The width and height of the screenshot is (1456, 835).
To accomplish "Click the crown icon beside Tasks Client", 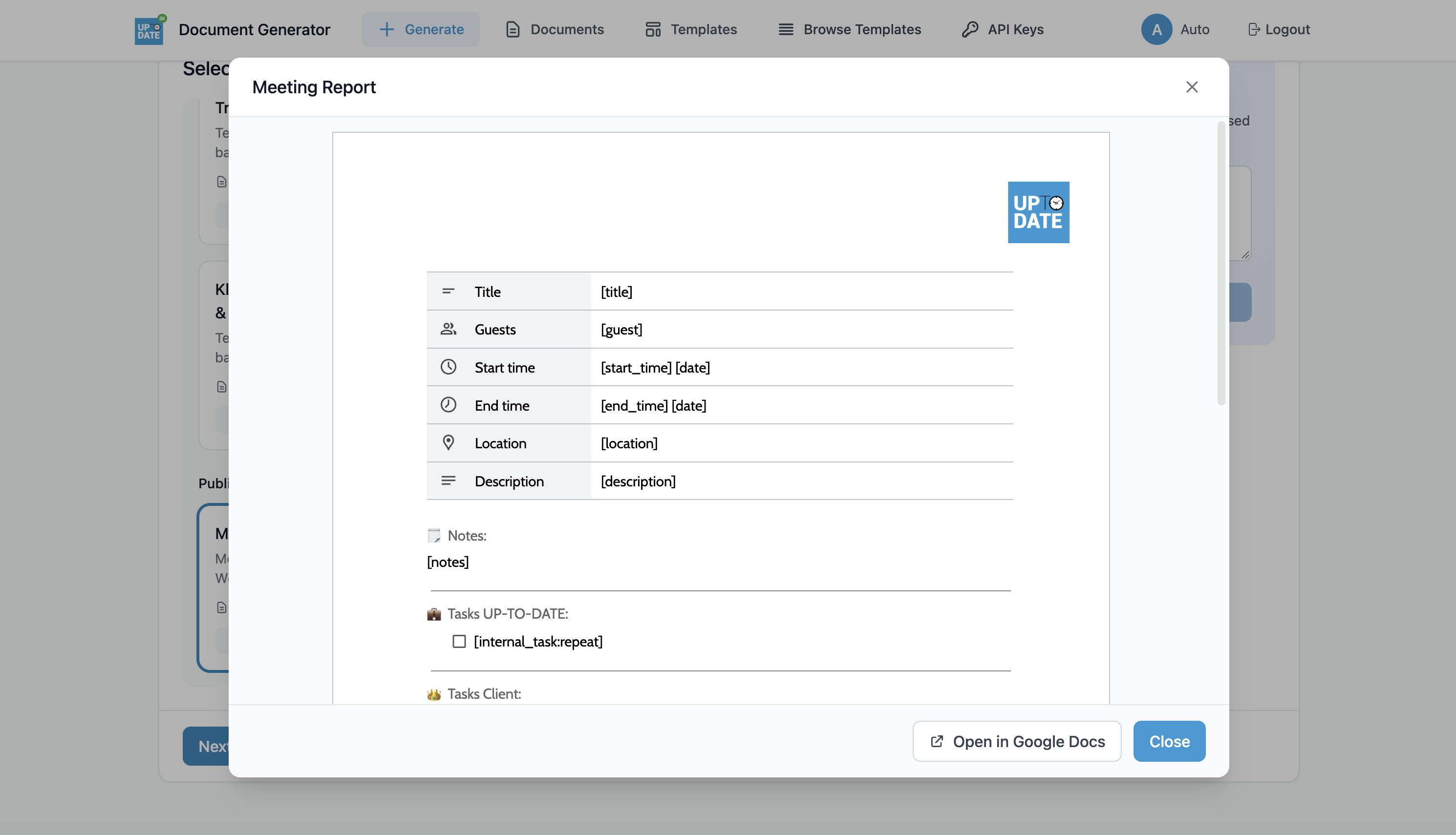I will coord(434,694).
